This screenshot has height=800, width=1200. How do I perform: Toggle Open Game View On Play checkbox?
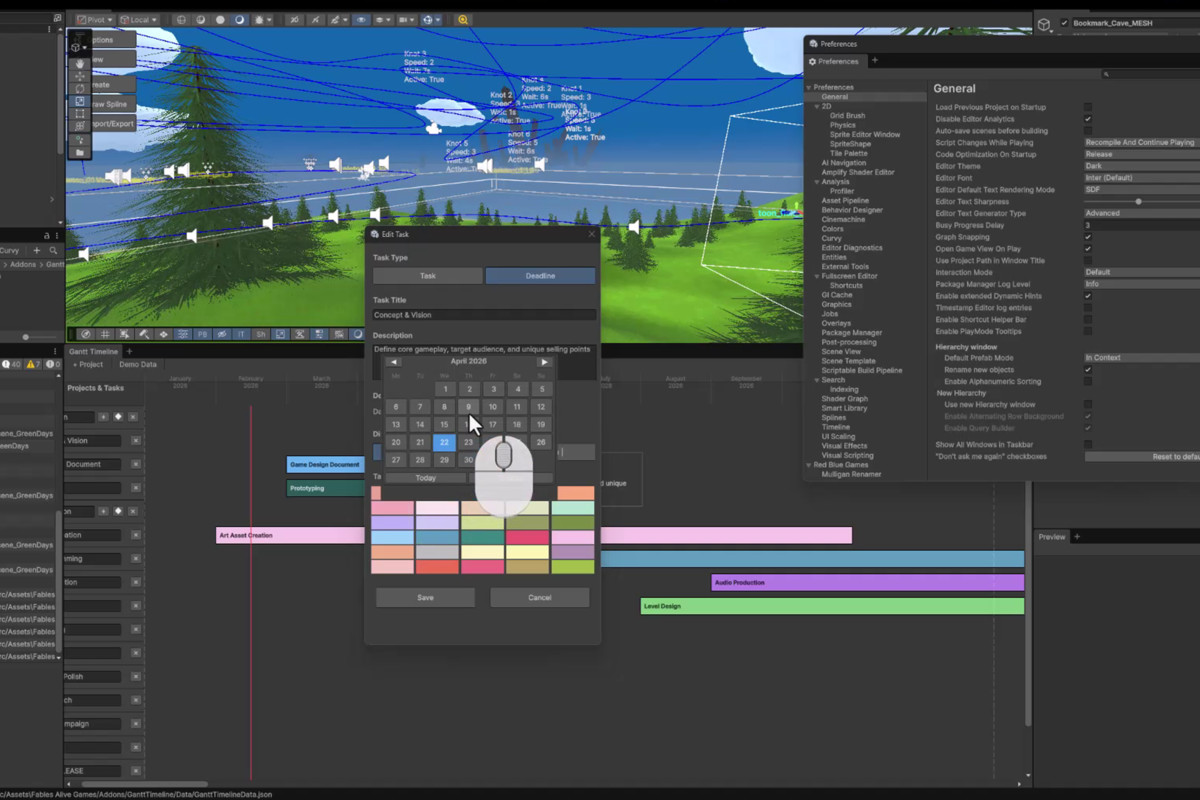(1088, 249)
